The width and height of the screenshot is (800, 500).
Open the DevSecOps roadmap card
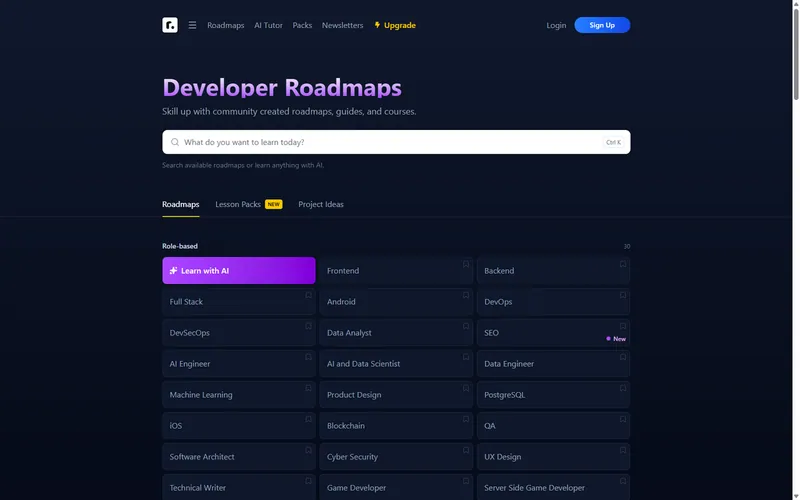(239, 333)
